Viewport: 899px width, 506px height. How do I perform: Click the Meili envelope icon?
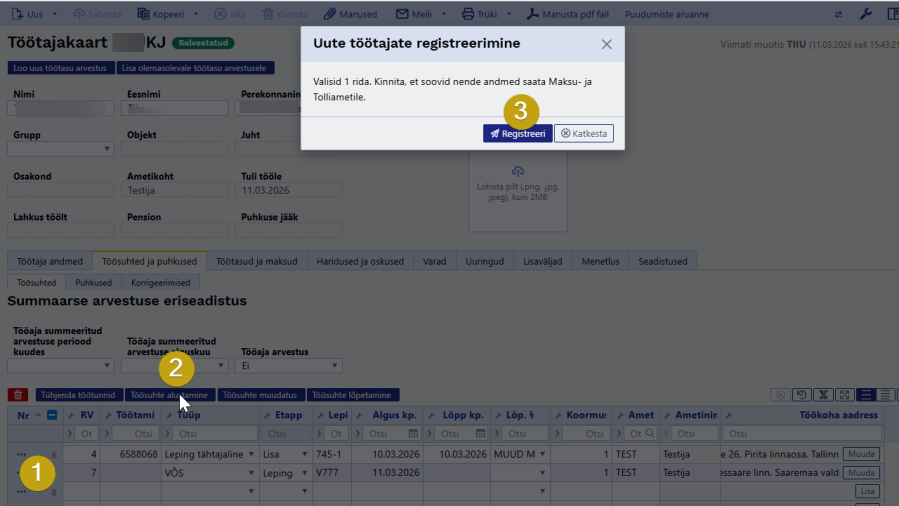401,14
